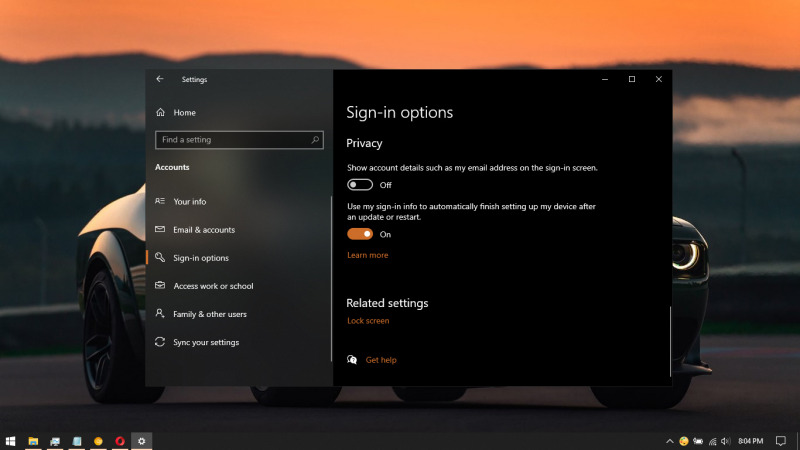This screenshot has width=800, height=450.
Task: Close the Settings window
Action: (x=659, y=79)
